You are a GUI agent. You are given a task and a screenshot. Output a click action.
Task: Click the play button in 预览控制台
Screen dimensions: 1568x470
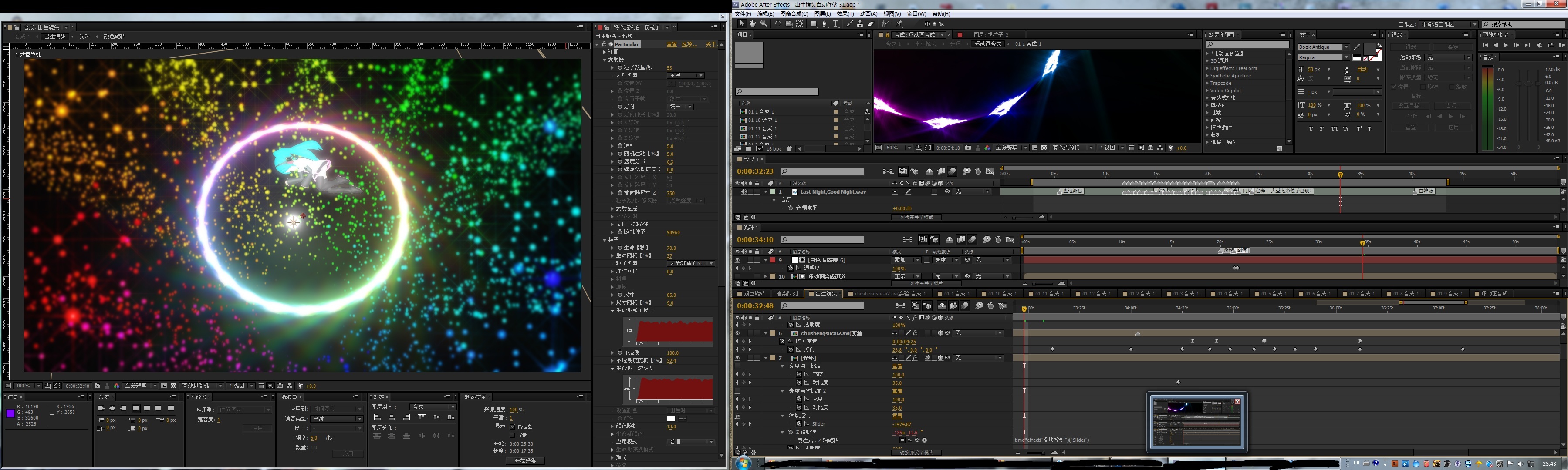click(1506, 45)
